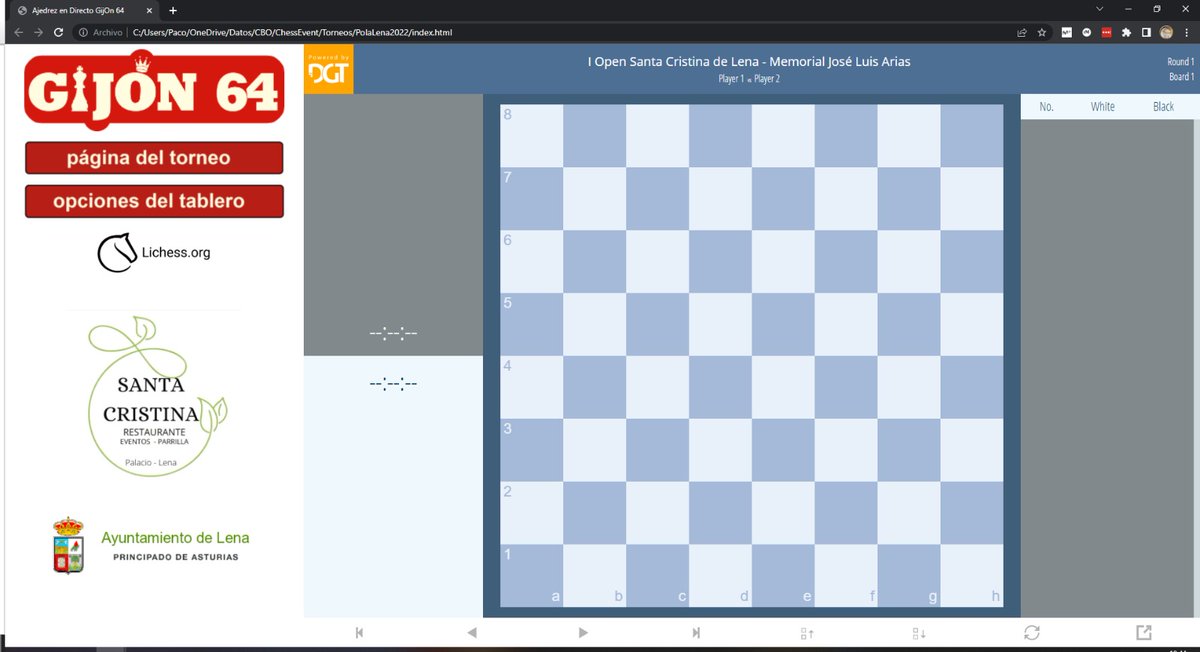The height and width of the screenshot is (652, 1200).
Task: Click the 'Black' column header
Action: [1163, 106]
